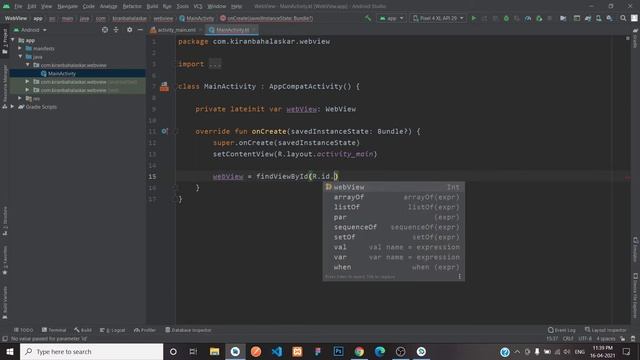The height and width of the screenshot is (360, 640).
Task: Collapse the java folder
Action: pyautogui.click(x=20, y=57)
